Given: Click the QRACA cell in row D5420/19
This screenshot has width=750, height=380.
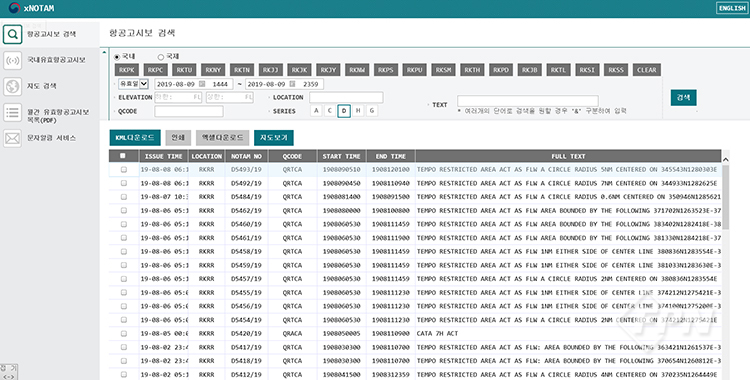Looking at the screenshot, I should (292, 334).
